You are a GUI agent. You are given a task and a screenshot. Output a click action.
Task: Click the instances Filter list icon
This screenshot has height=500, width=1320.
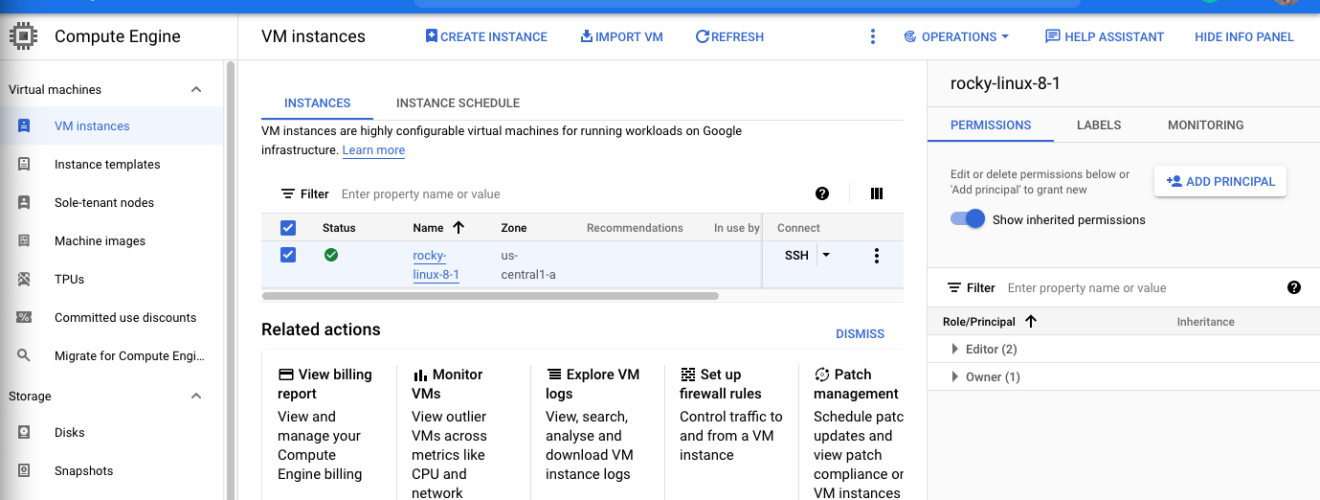coord(288,194)
